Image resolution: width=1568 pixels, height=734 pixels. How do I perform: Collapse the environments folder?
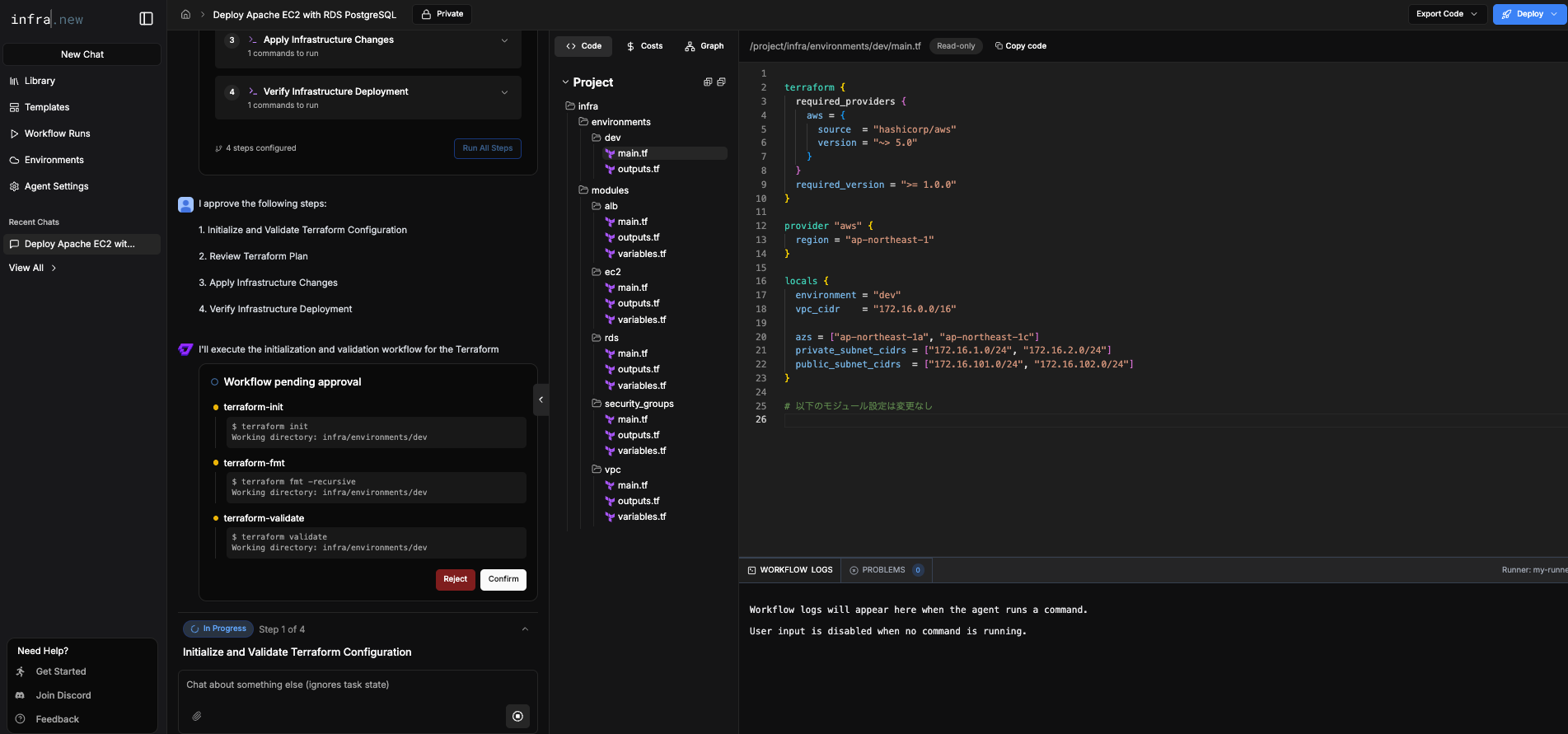614,122
